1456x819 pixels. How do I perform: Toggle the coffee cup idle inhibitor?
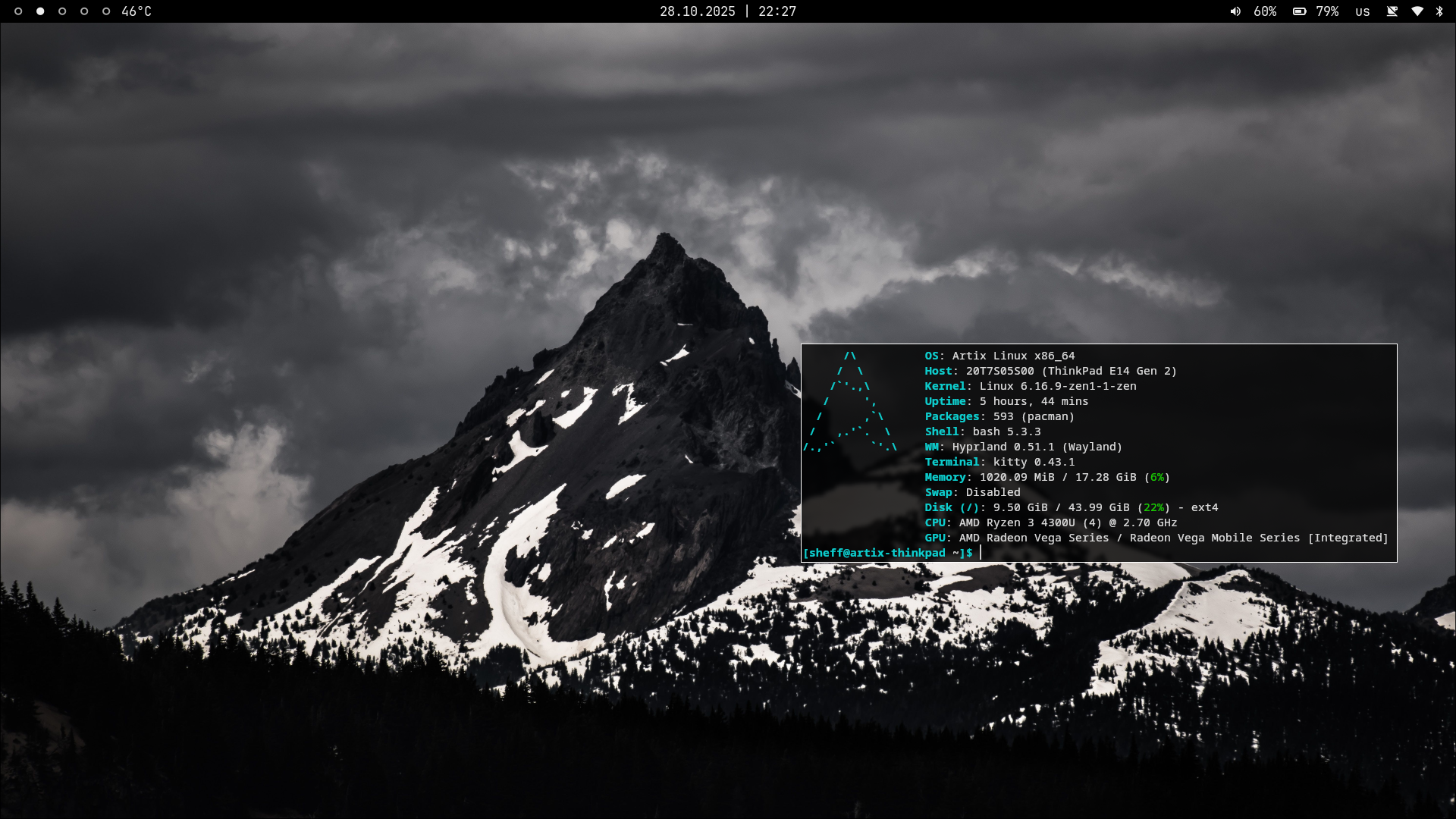click(1392, 11)
